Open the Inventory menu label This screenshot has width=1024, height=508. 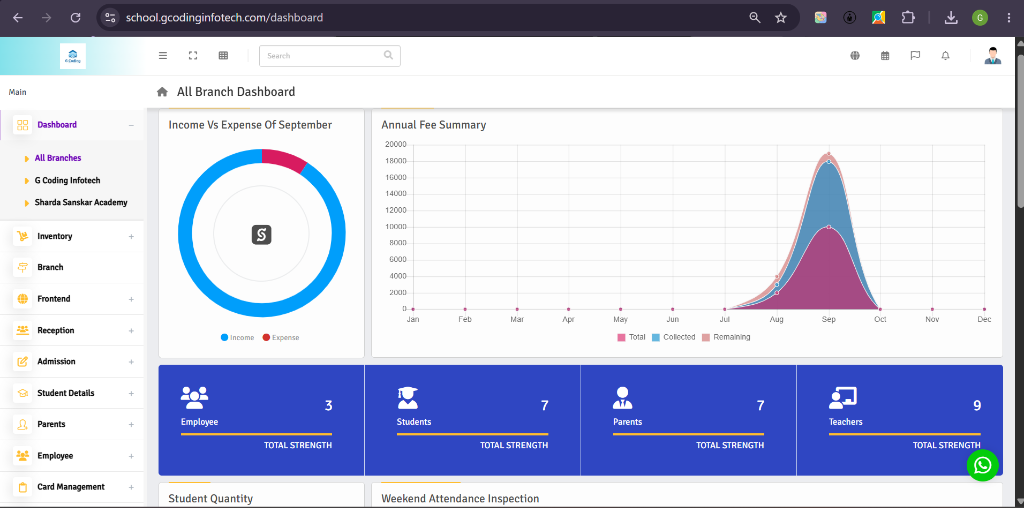55,236
